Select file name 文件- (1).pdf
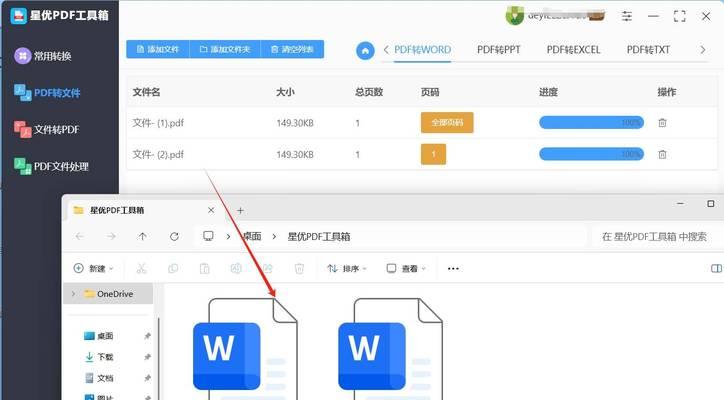This screenshot has width=724, height=400. tap(158, 123)
